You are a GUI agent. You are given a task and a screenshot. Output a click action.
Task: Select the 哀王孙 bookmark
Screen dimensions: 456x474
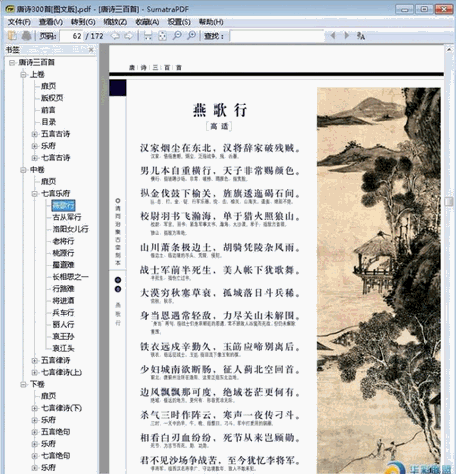(x=63, y=337)
